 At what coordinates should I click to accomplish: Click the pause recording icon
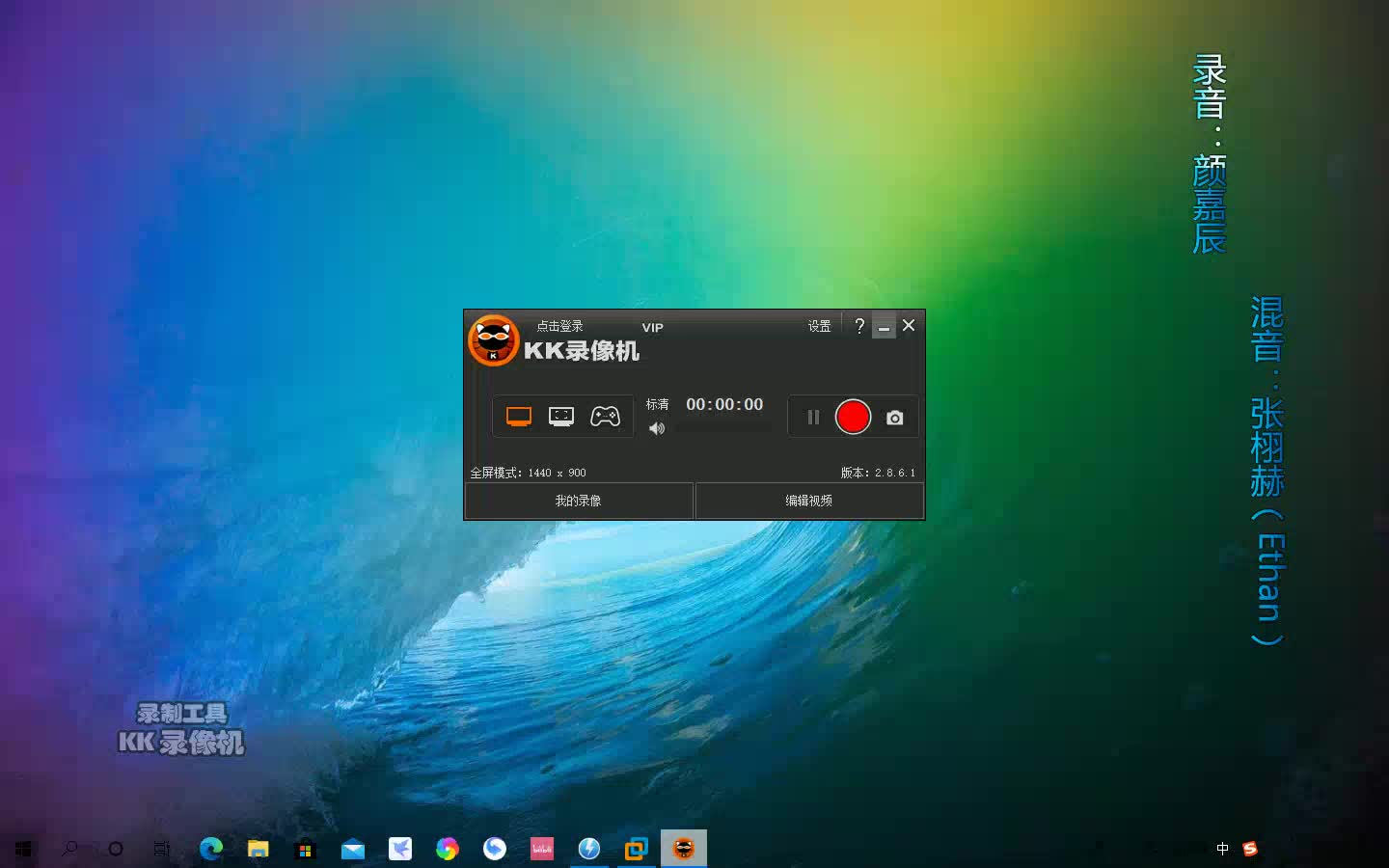(813, 417)
